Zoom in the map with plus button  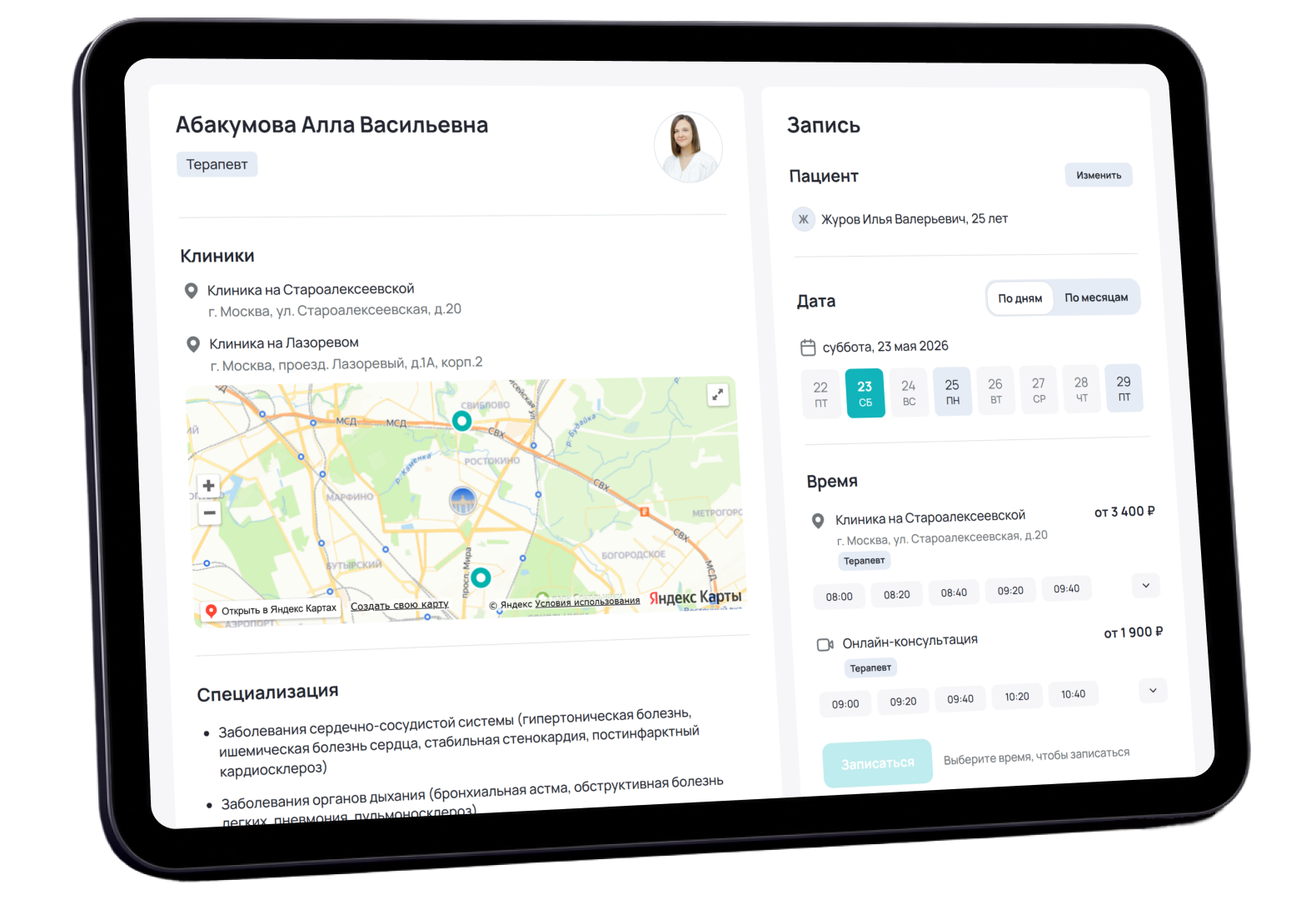209,486
